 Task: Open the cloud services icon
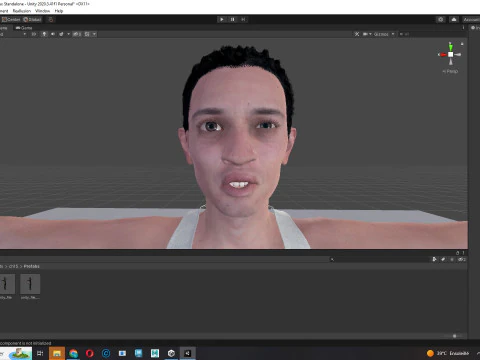pos(454,19)
